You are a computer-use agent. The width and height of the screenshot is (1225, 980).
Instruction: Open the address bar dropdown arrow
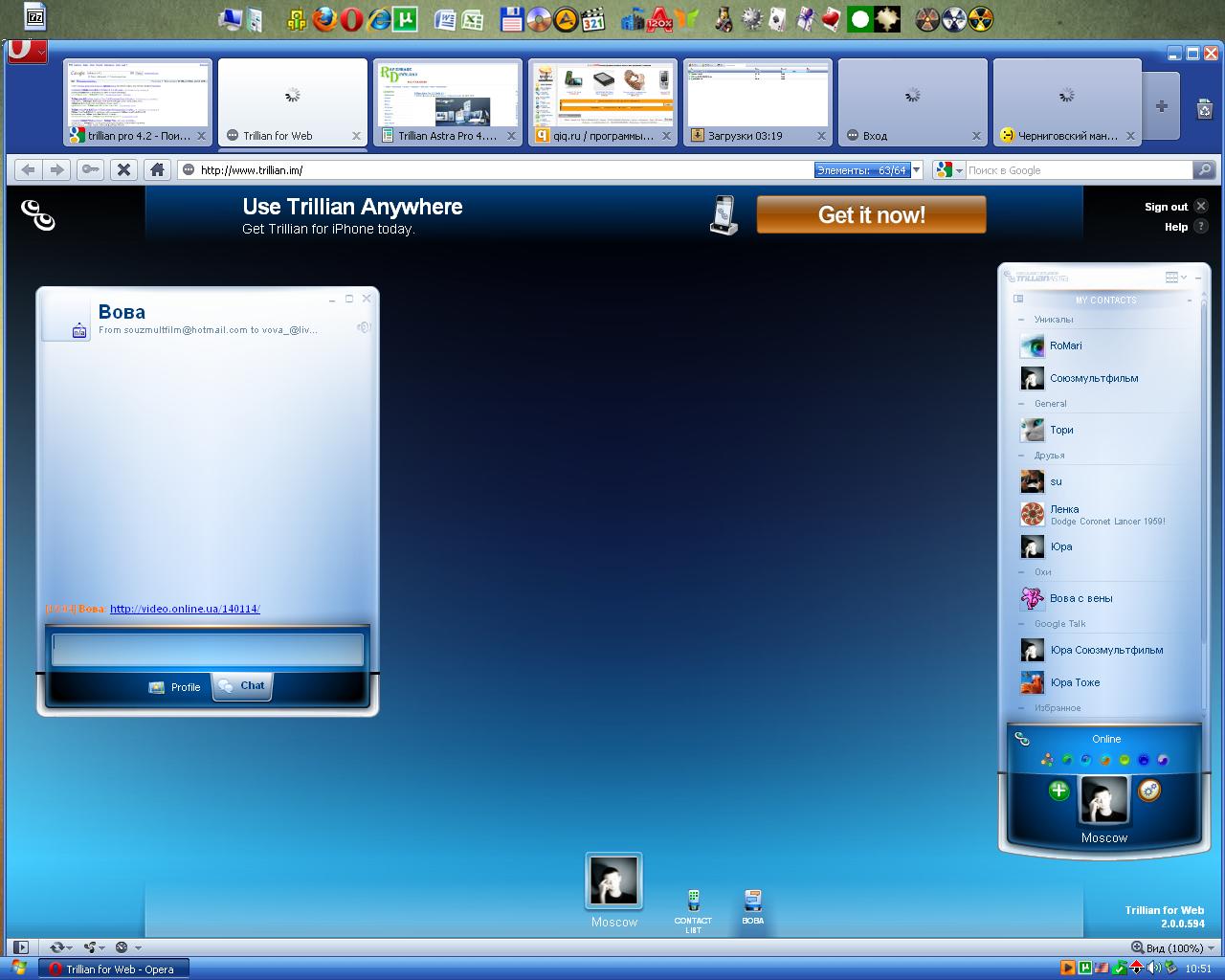coord(917,170)
